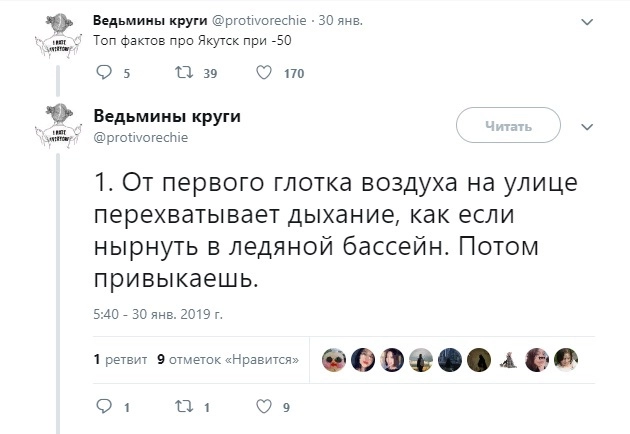
Task: Open the first liker's avatar in the row
Action: [334, 359]
